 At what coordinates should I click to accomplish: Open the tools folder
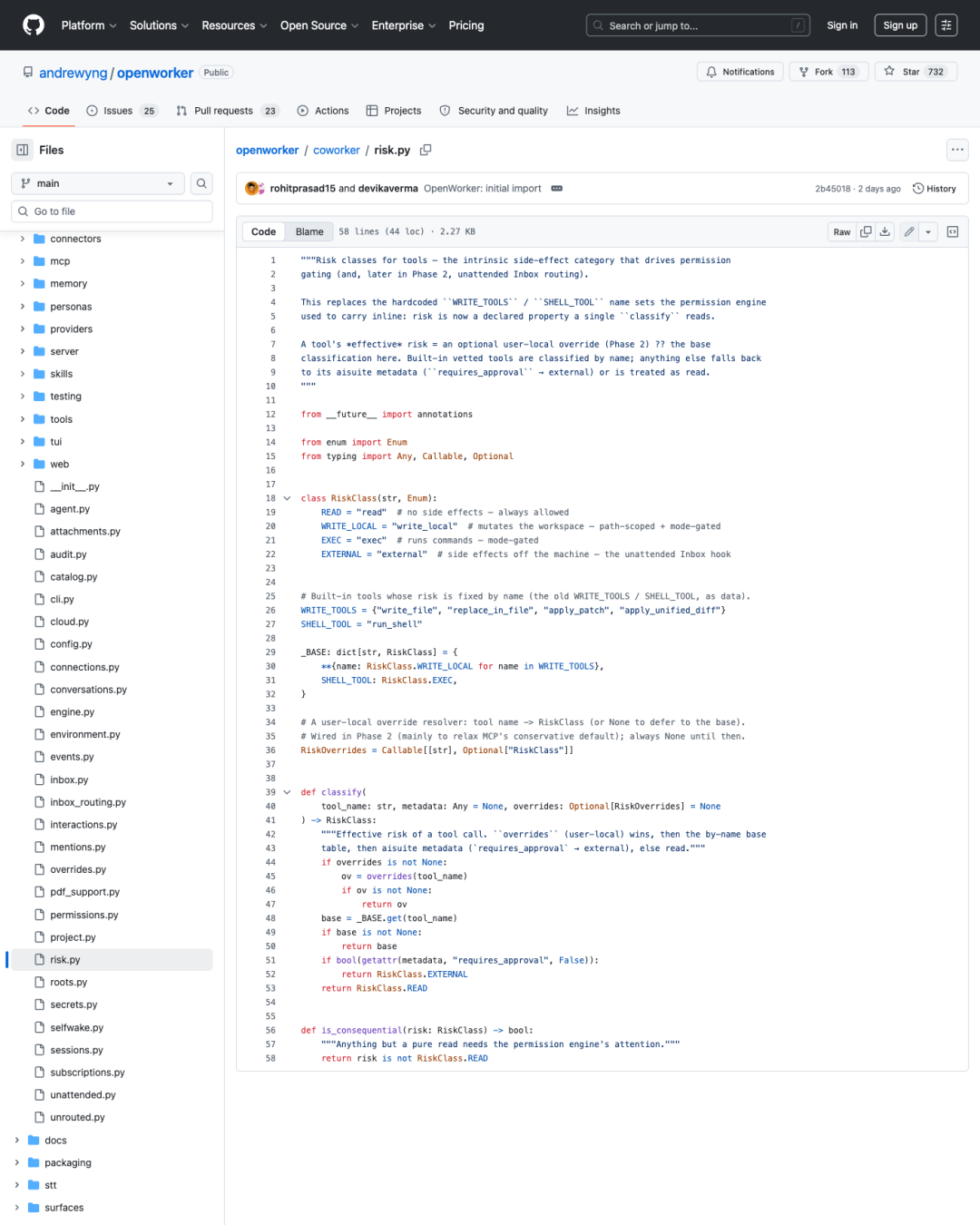[x=62, y=419]
